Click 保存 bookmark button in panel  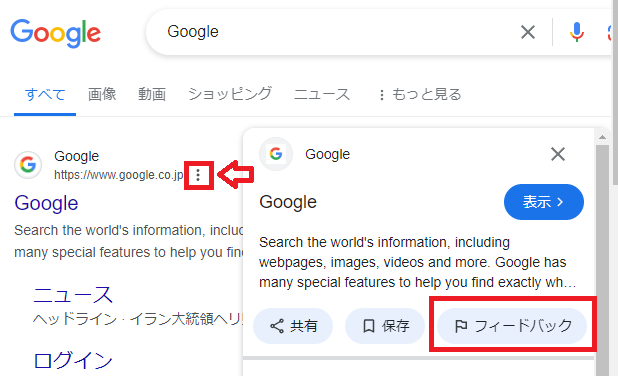coord(385,326)
